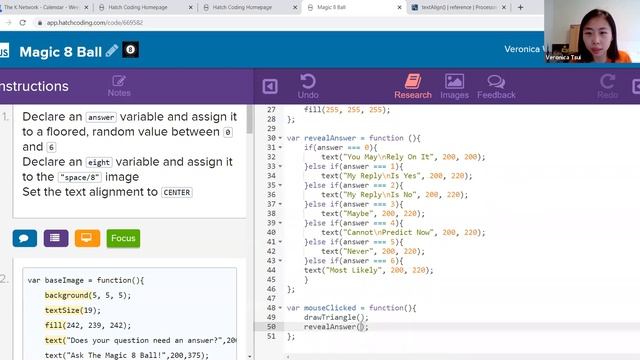Fold the else if block at line 39
This screenshot has width=640, height=360.
(280, 223)
